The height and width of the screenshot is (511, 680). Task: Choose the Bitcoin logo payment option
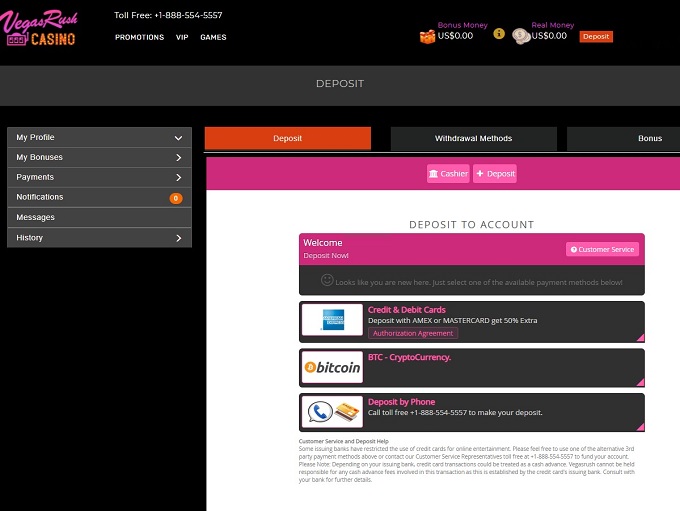pos(333,367)
